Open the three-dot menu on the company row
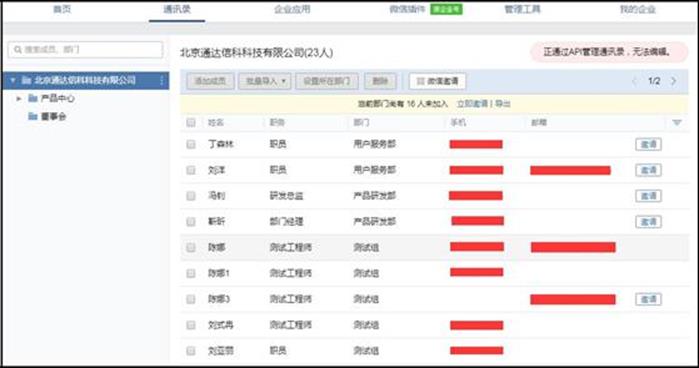Screen dimensions: 699x368 pyautogui.click(x=161, y=81)
